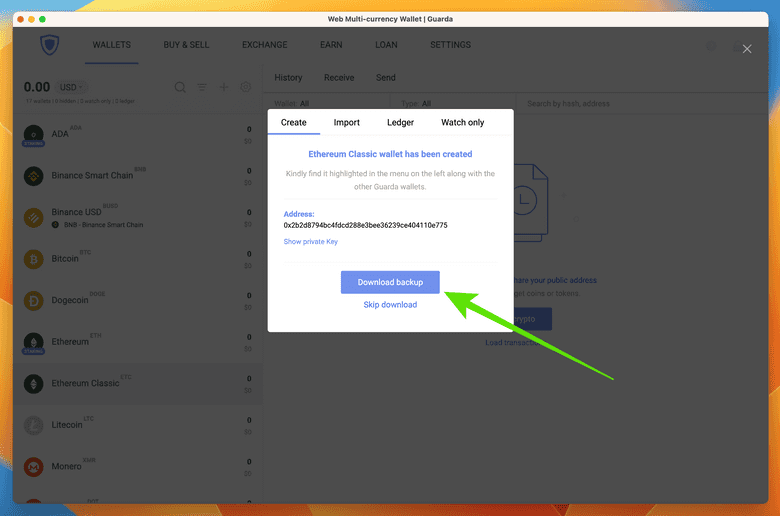780x516 pixels.
Task: Click the Download backup button
Action: pyautogui.click(x=390, y=282)
